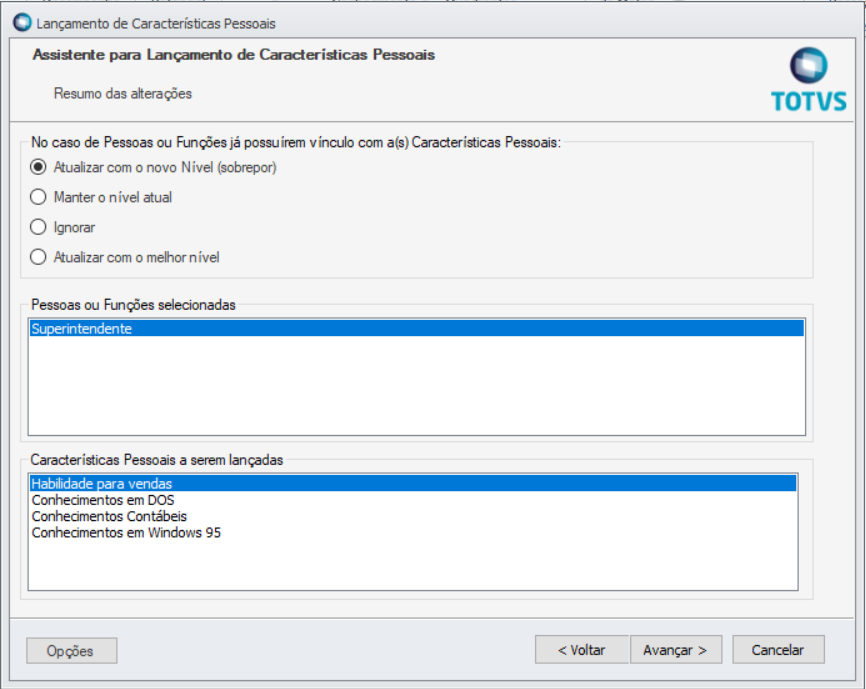Image resolution: width=866 pixels, height=689 pixels.
Task: Go back with the '< Voltar' button
Action: [582, 650]
